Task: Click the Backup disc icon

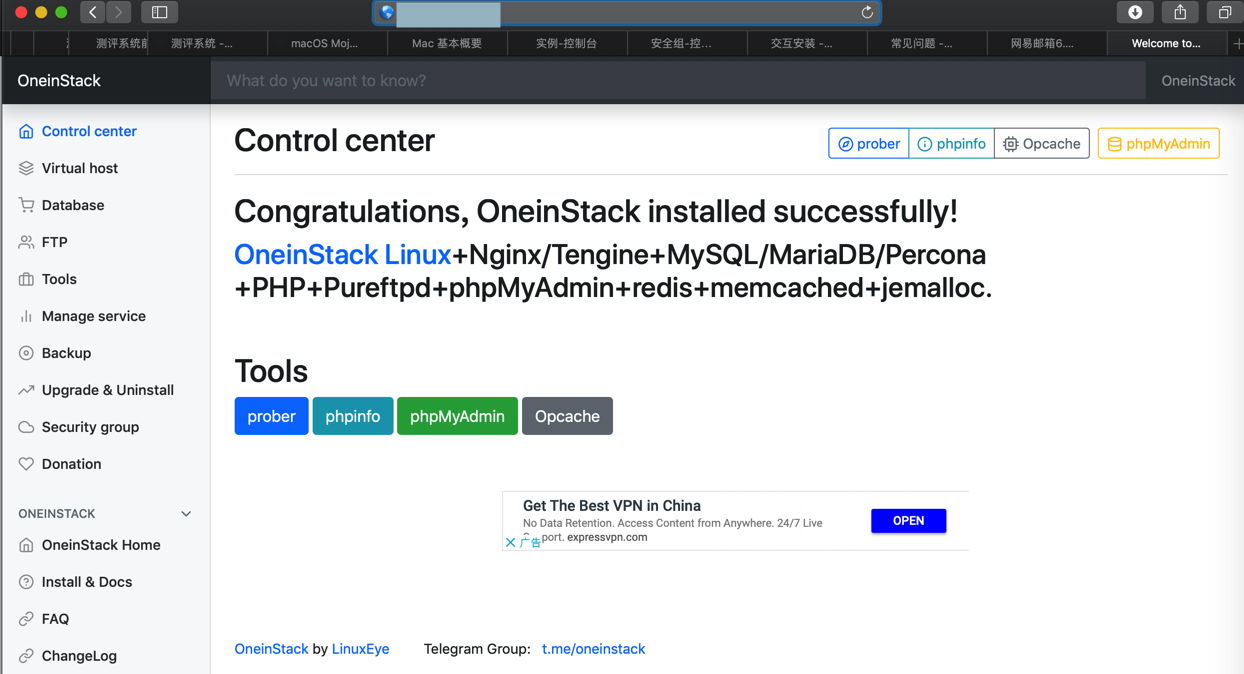Action: coord(26,353)
